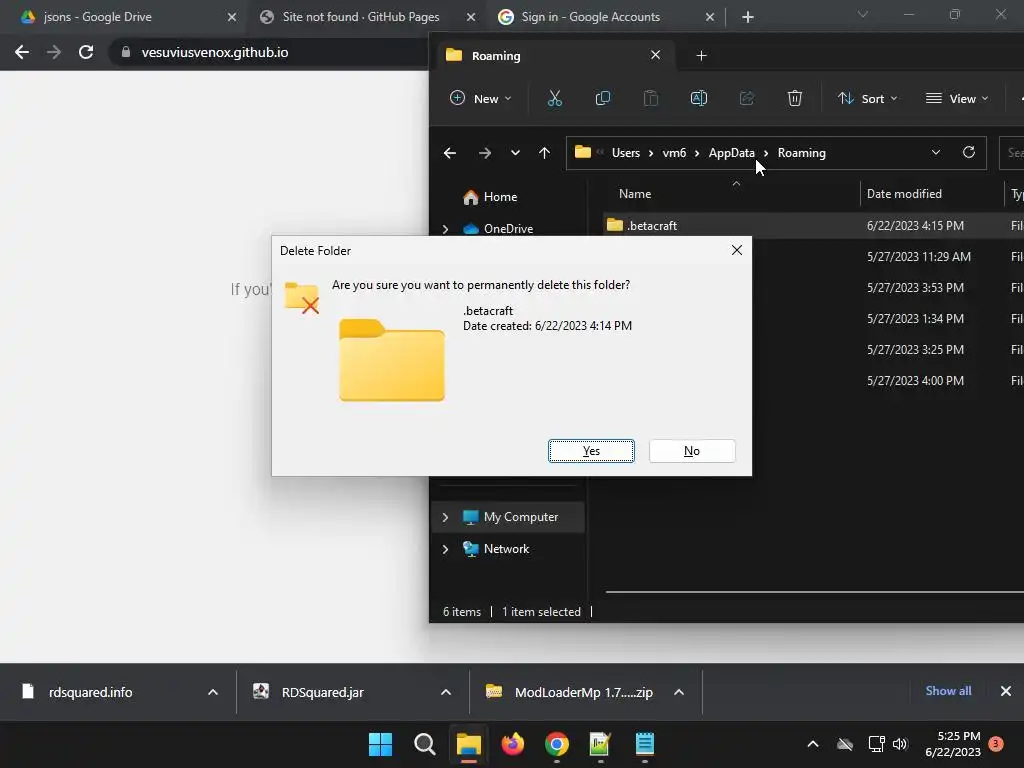Go up one folder level in Explorer
Viewport: 1024px width, 768px height.
[544, 153]
